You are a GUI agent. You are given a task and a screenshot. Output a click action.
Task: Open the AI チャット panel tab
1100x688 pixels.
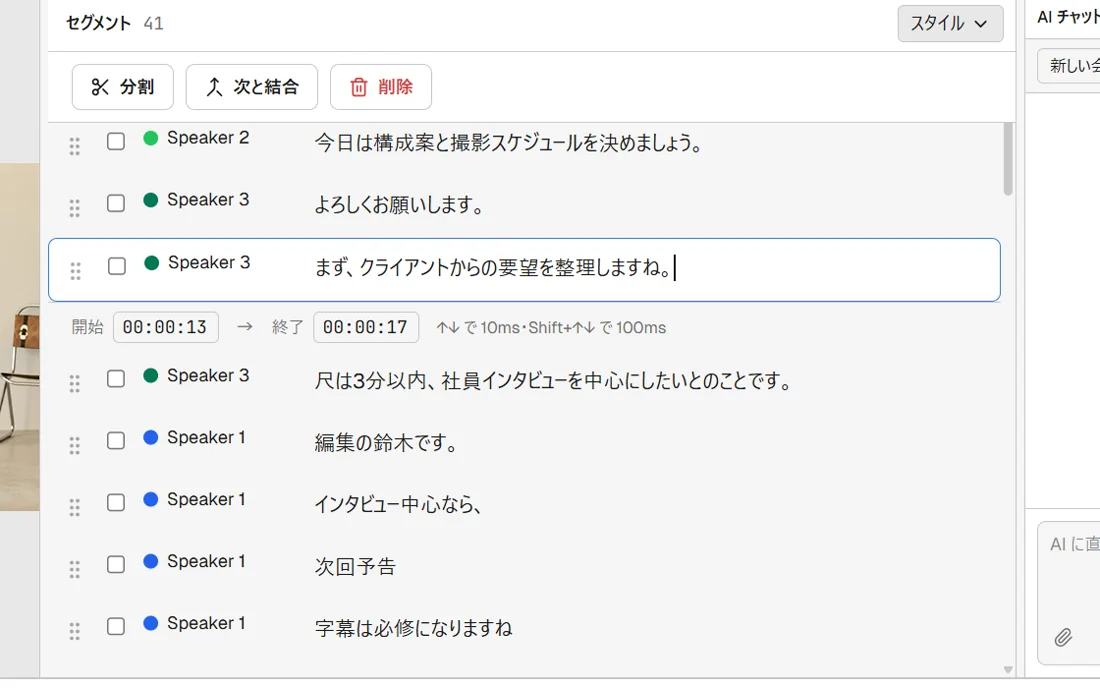point(1068,17)
